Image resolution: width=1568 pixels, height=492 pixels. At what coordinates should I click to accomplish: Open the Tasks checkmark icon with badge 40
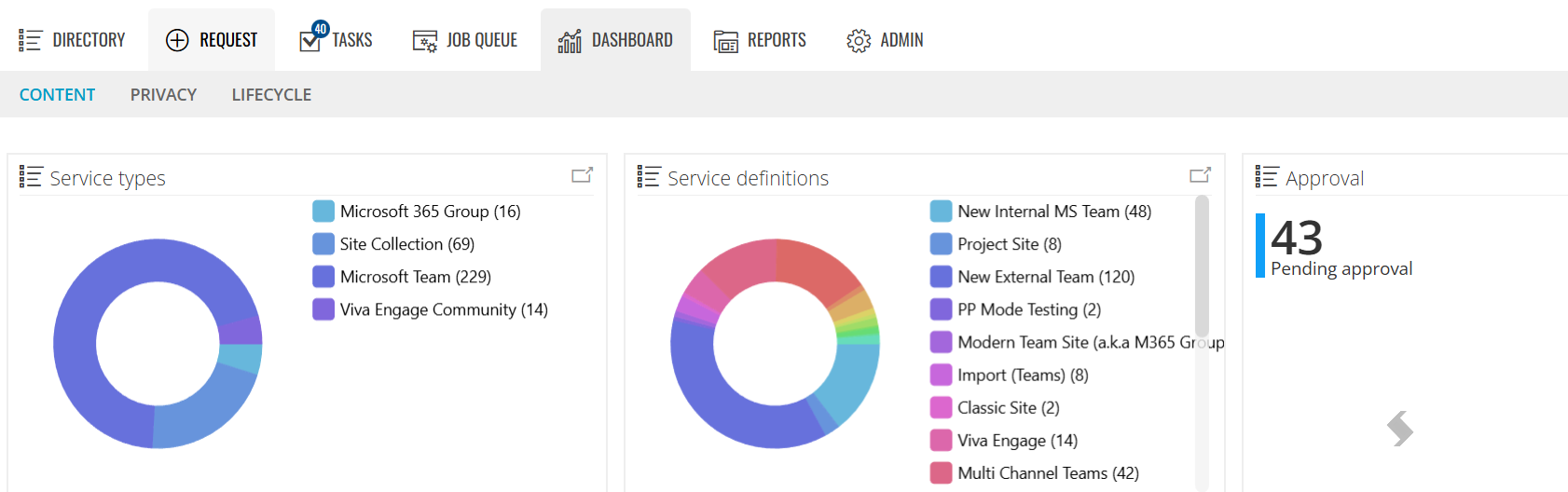click(x=310, y=40)
